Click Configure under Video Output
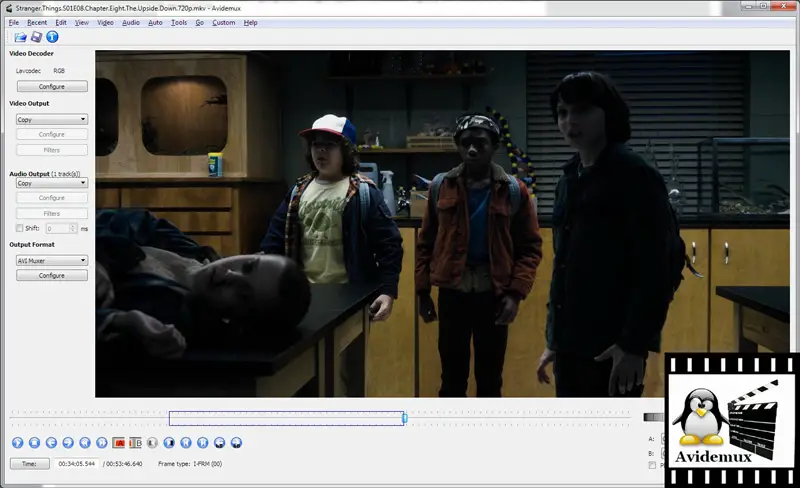 click(52, 134)
